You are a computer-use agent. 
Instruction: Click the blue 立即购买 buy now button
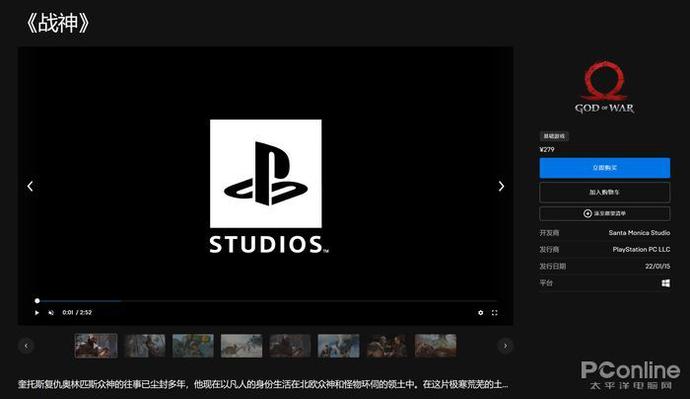tap(605, 168)
